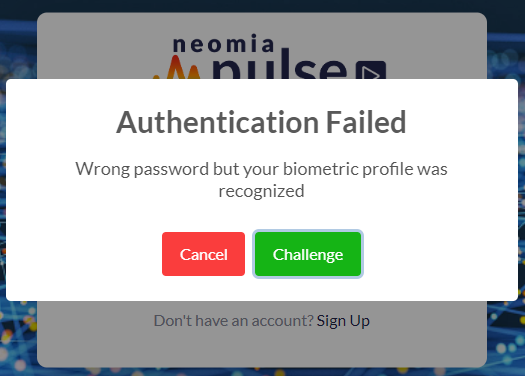Click the orange pulse waveform icon

[x=177, y=68]
